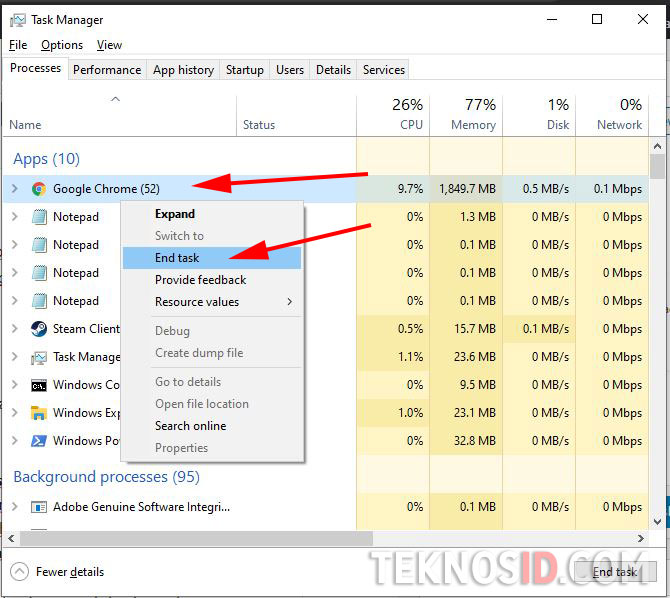
Task: Click the Fewer details arrow icon
Action: 19,571
